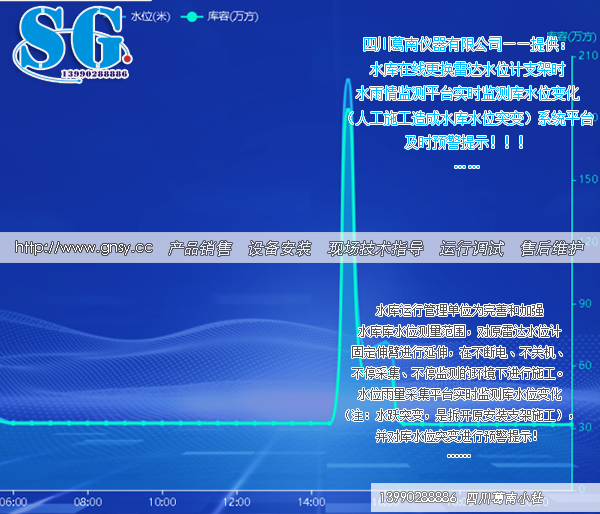Click the 08:00 time axis label

(88, 501)
